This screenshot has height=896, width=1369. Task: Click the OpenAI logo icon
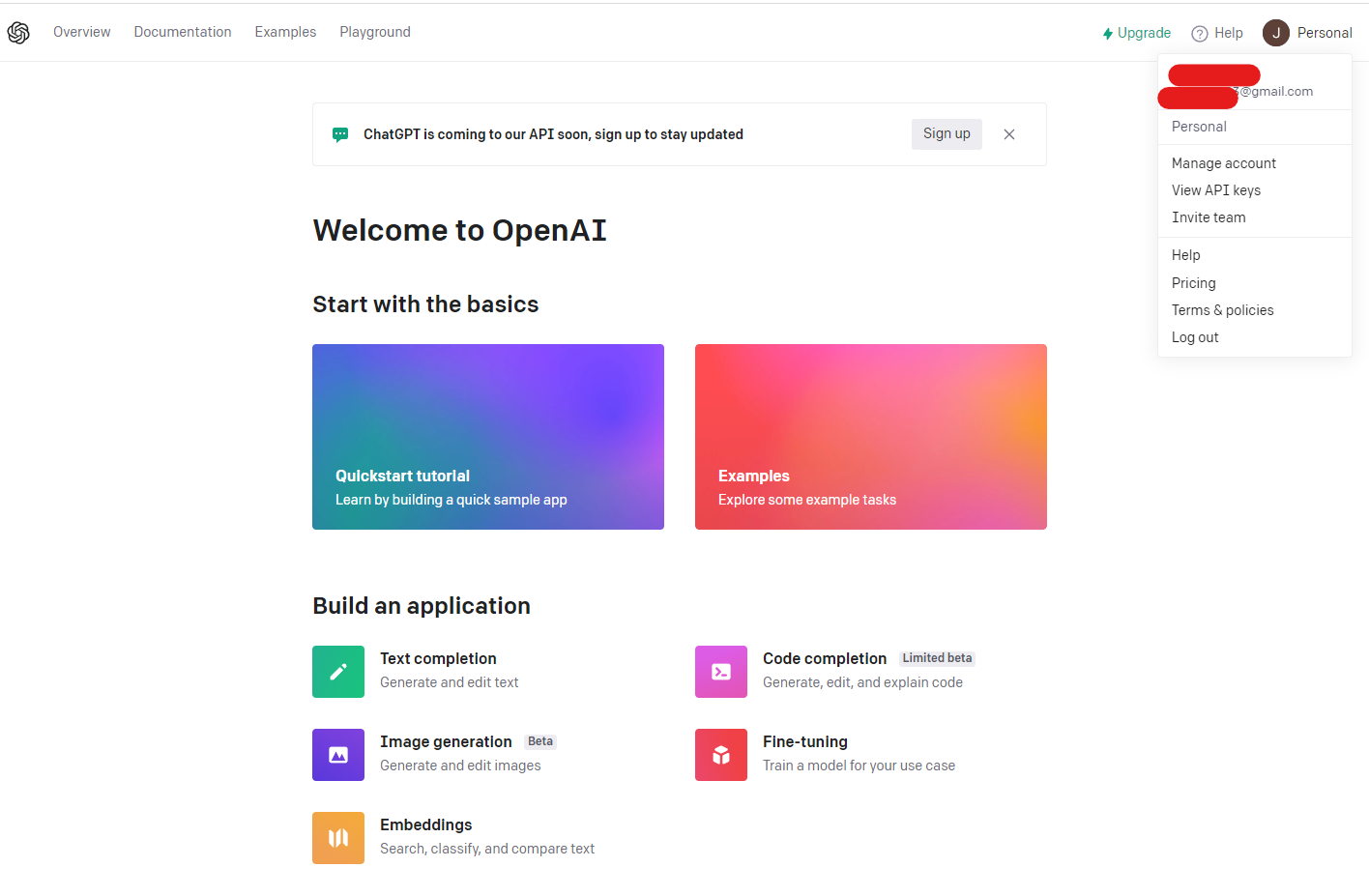pos(18,33)
